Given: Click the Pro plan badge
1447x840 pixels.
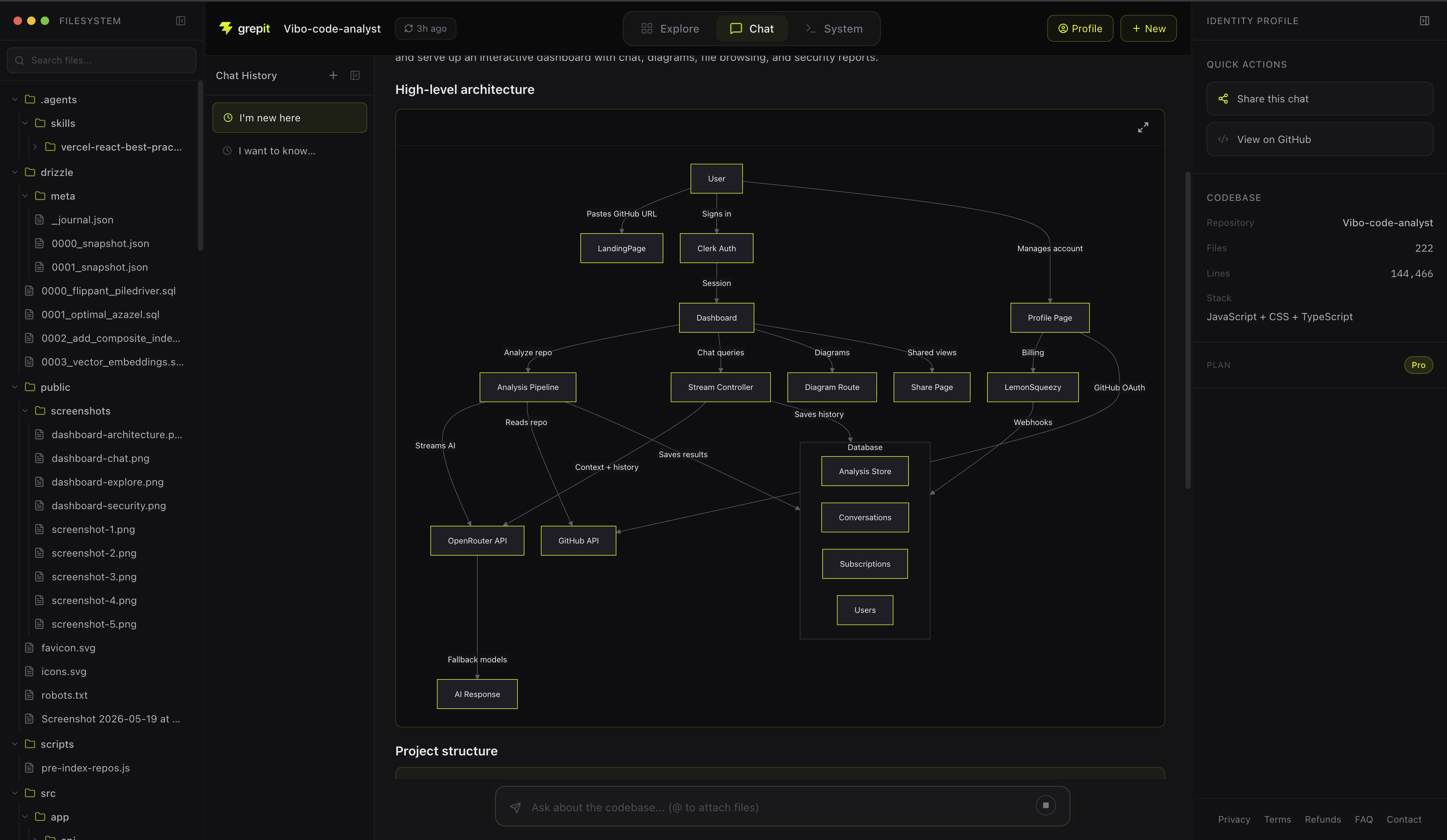Looking at the screenshot, I should (1418, 365).
